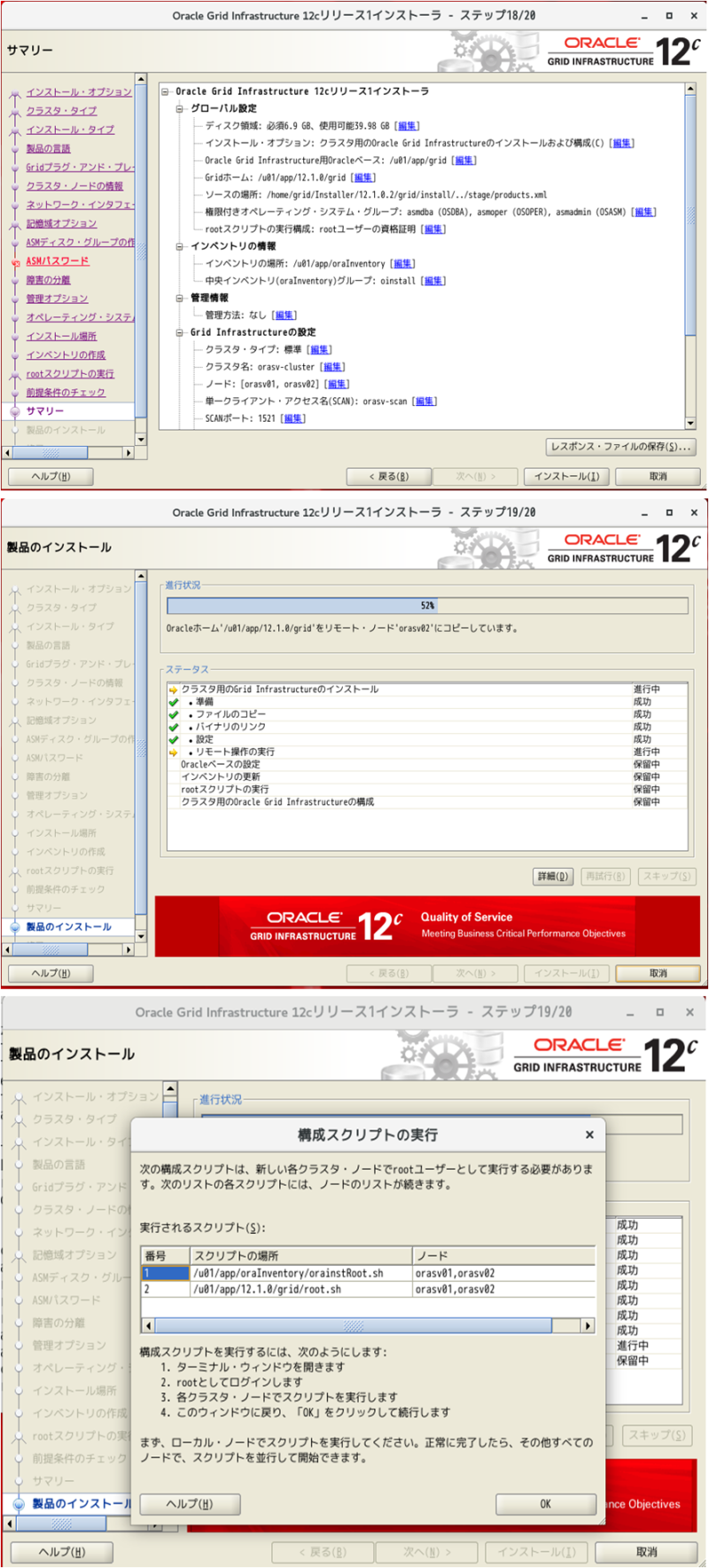Image resolution: width=709 pixels, height=1568 pixels.
Task: Jump to インストール場所 step in Summary sidebar
Action: coord(61,337)
